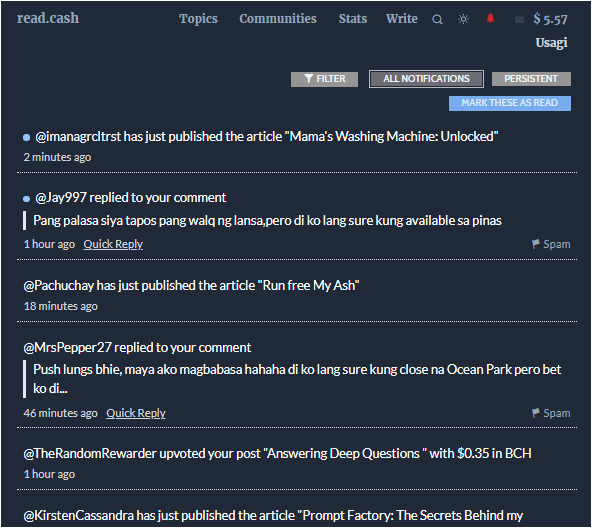The height and width of the screenshot is (528, 592).
Task: Open the Write page
Action: [x=402, y=19]
